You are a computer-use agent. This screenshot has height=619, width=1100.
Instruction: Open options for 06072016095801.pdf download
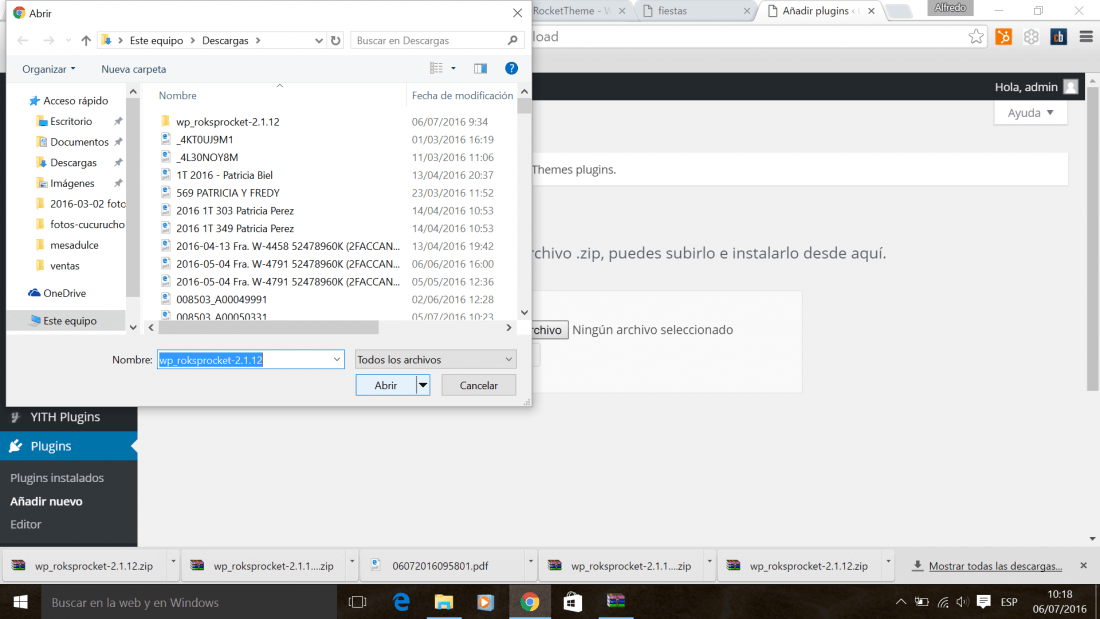530,562
